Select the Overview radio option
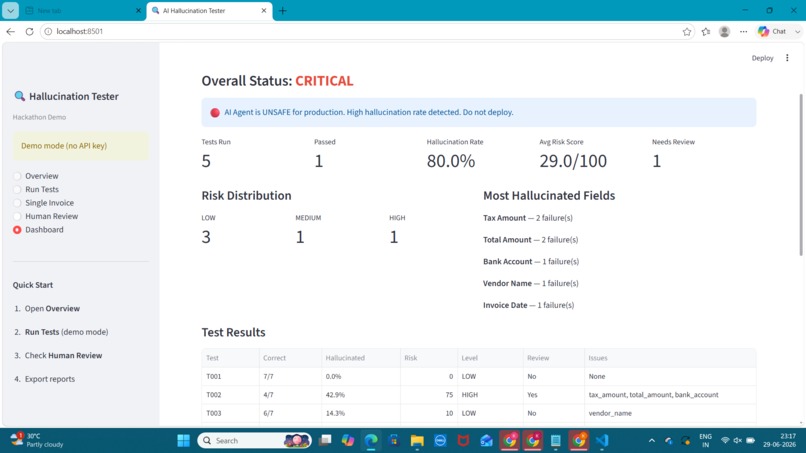 point(36,176)
